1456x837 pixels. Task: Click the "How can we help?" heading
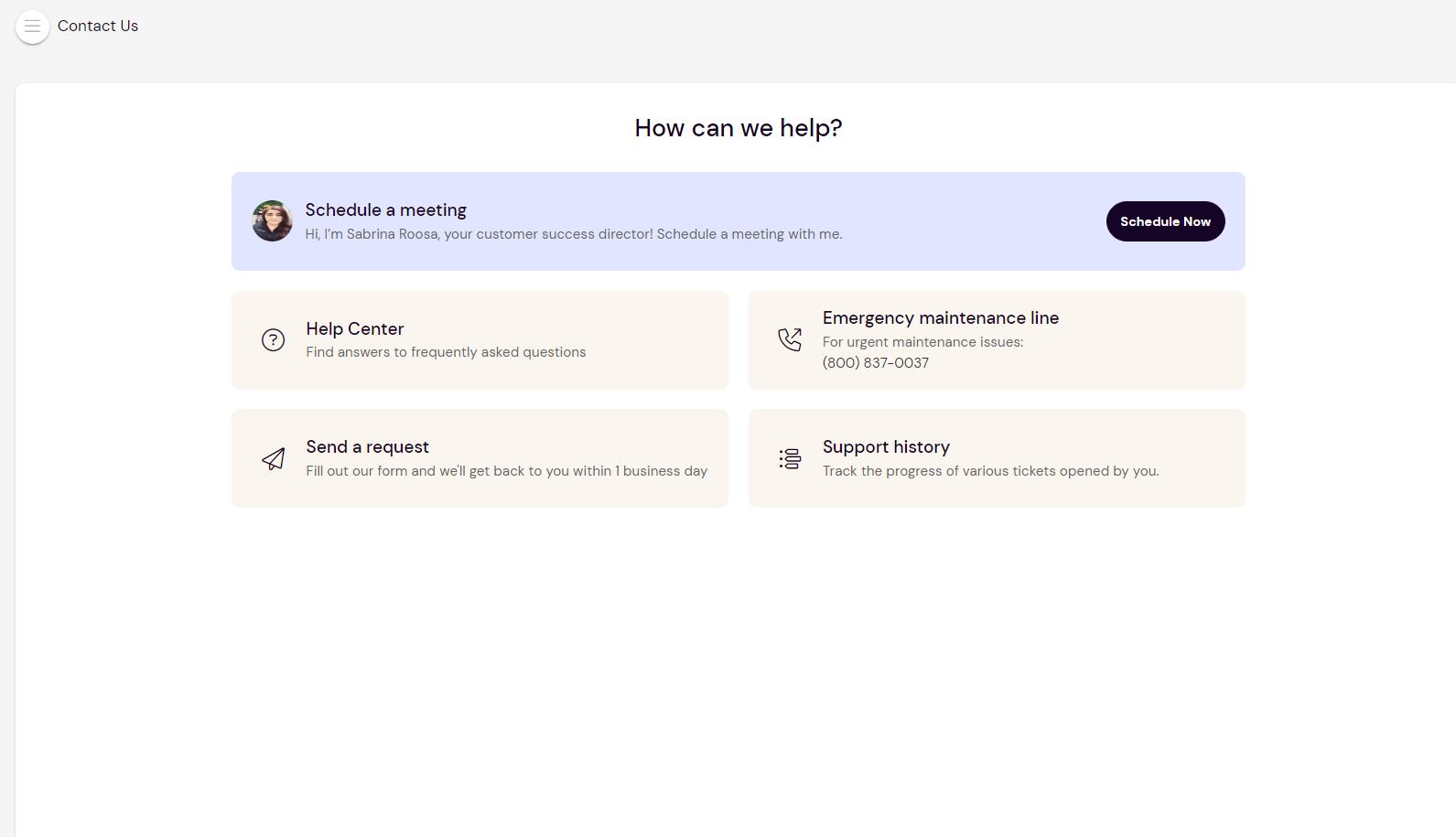[738, 128]
